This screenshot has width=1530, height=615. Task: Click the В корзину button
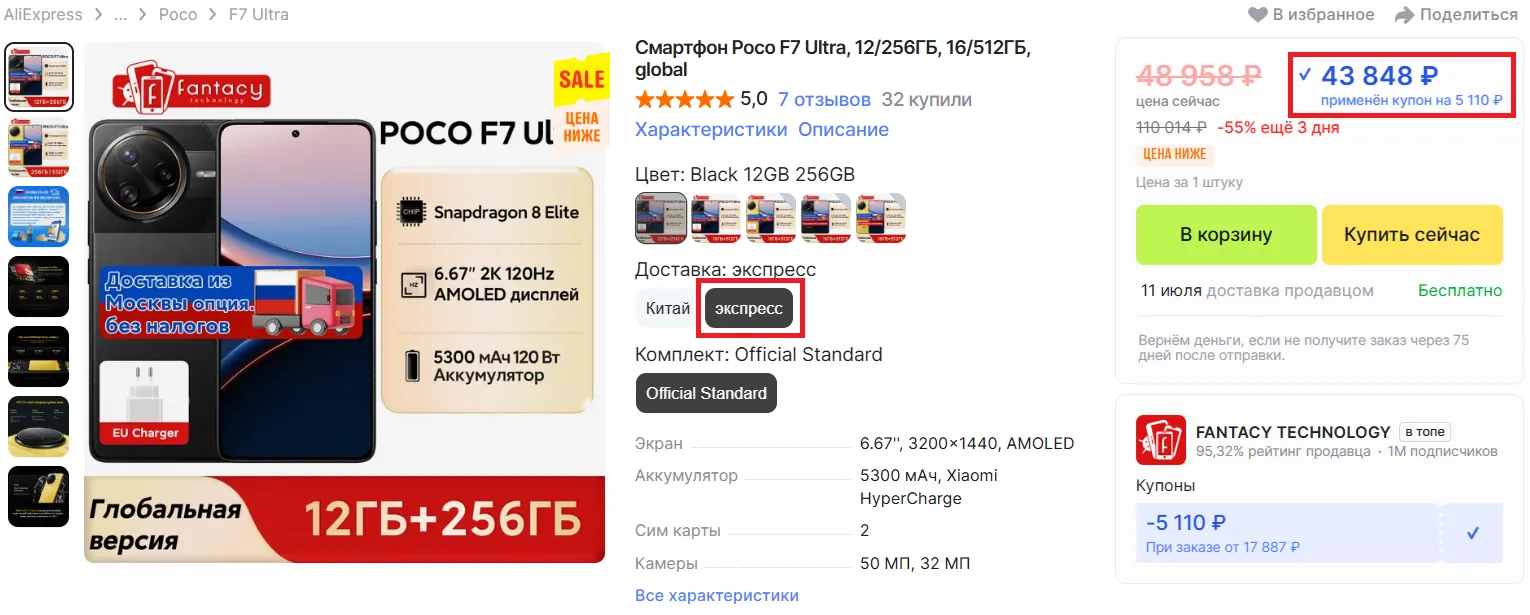tap(1226, 235)
